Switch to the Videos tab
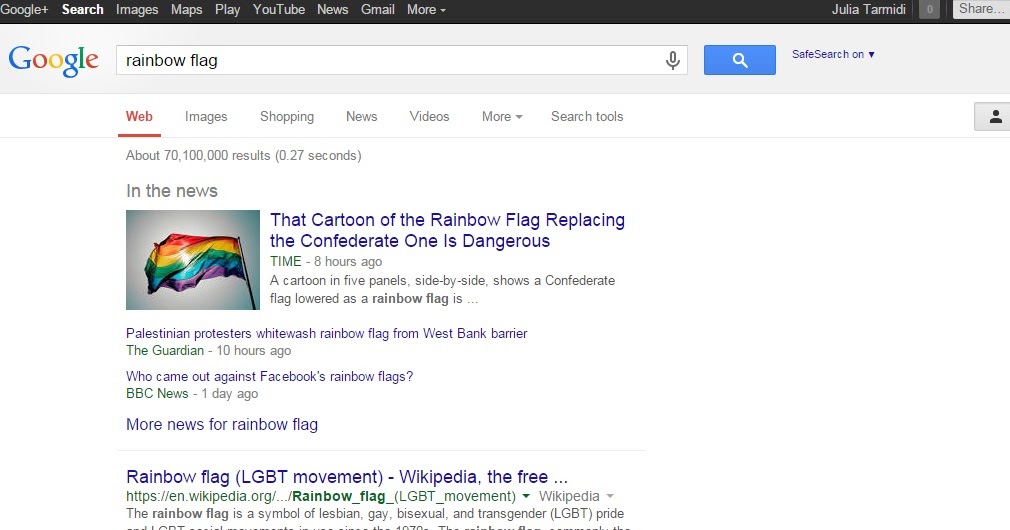Screen dimensions: 1010x530 click(x=429, y=117)
